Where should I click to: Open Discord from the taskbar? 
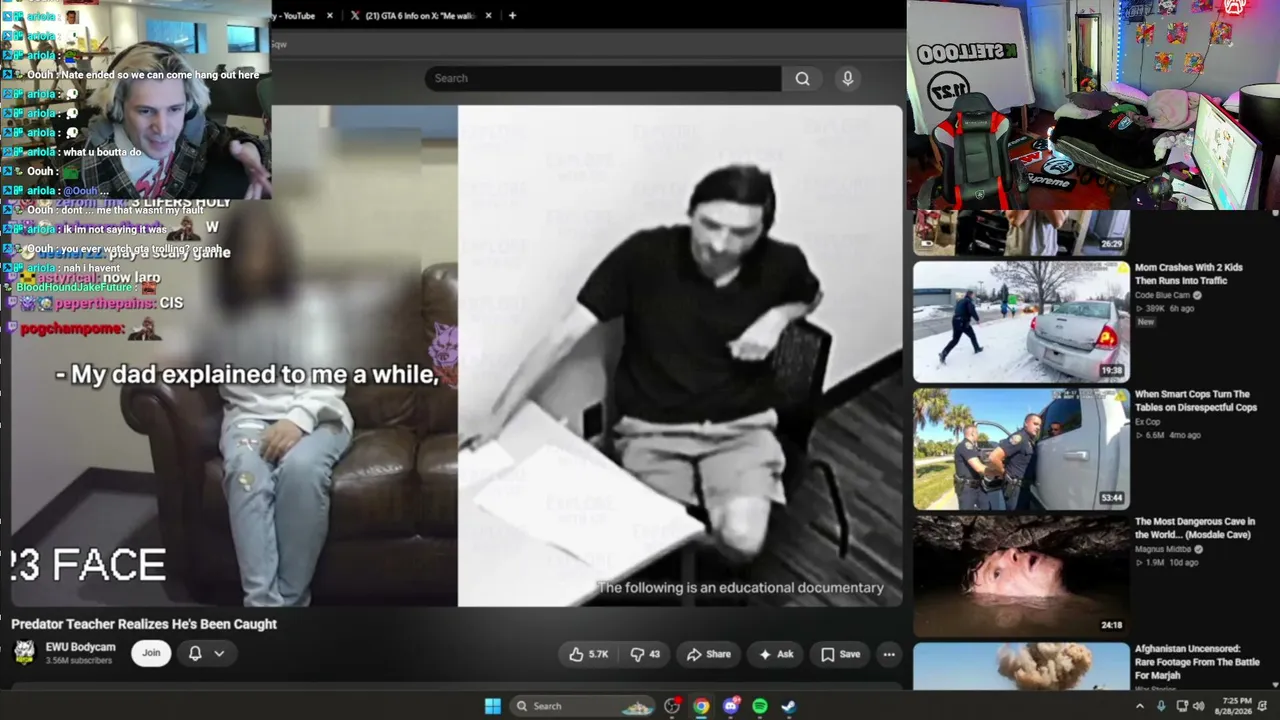[x=731, y=706]
